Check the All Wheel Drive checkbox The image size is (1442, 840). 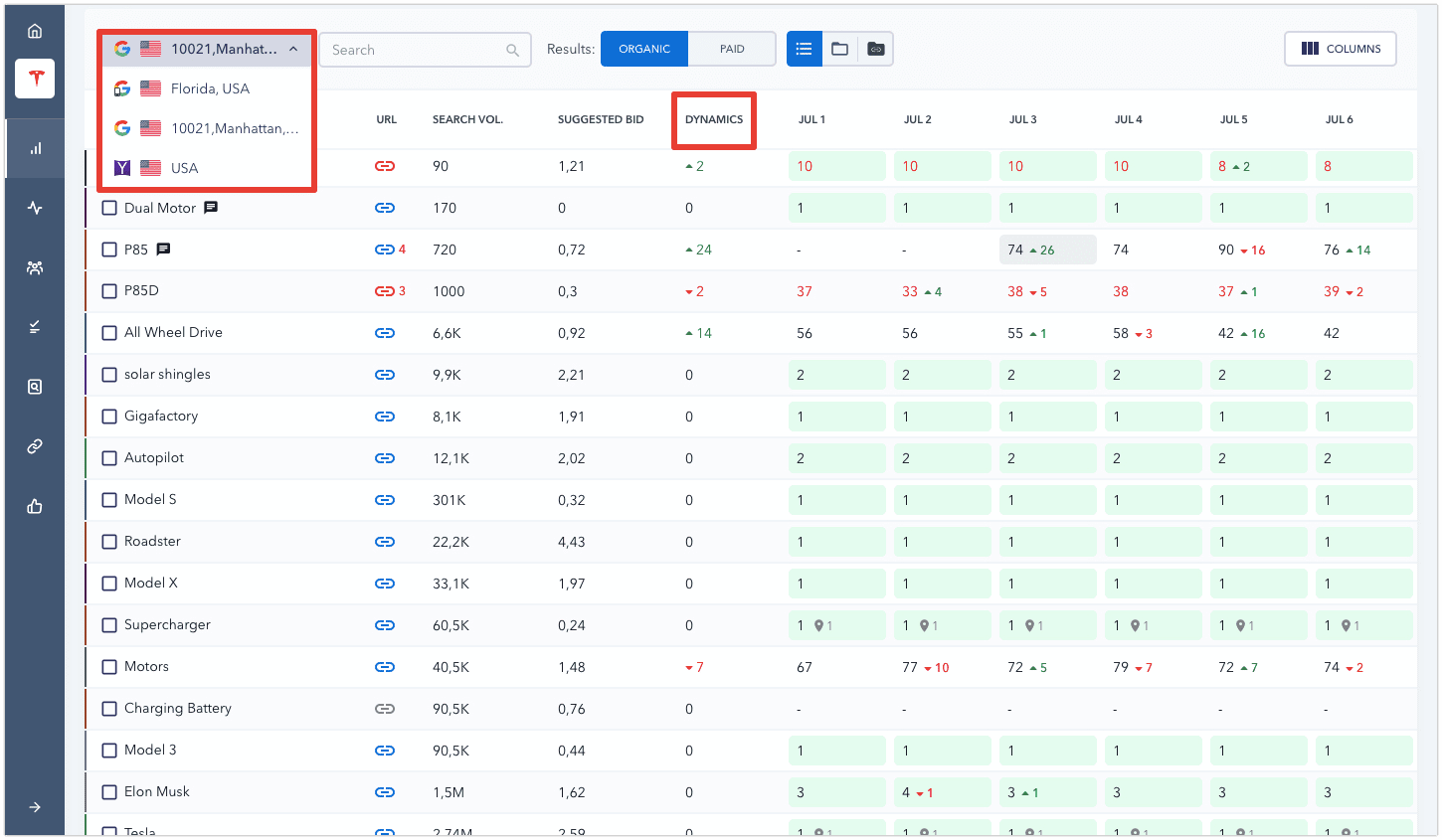click(x=109, y=333)
